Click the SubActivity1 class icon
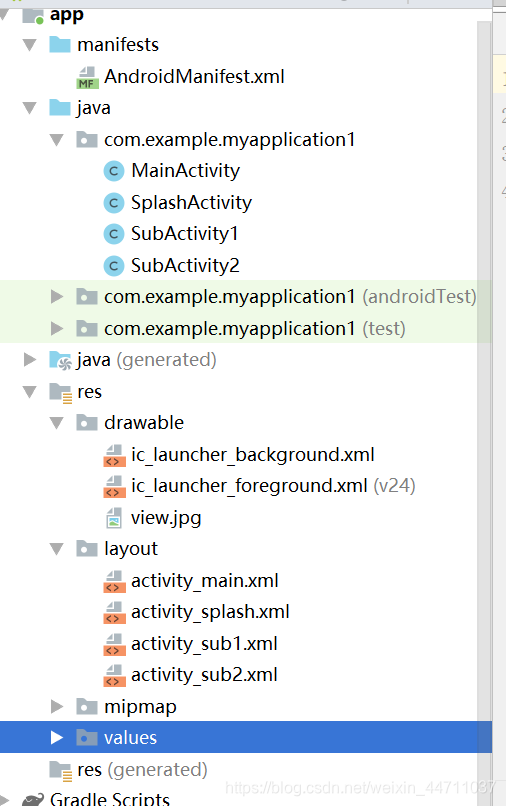506x806 pixels. coord(114,234)
